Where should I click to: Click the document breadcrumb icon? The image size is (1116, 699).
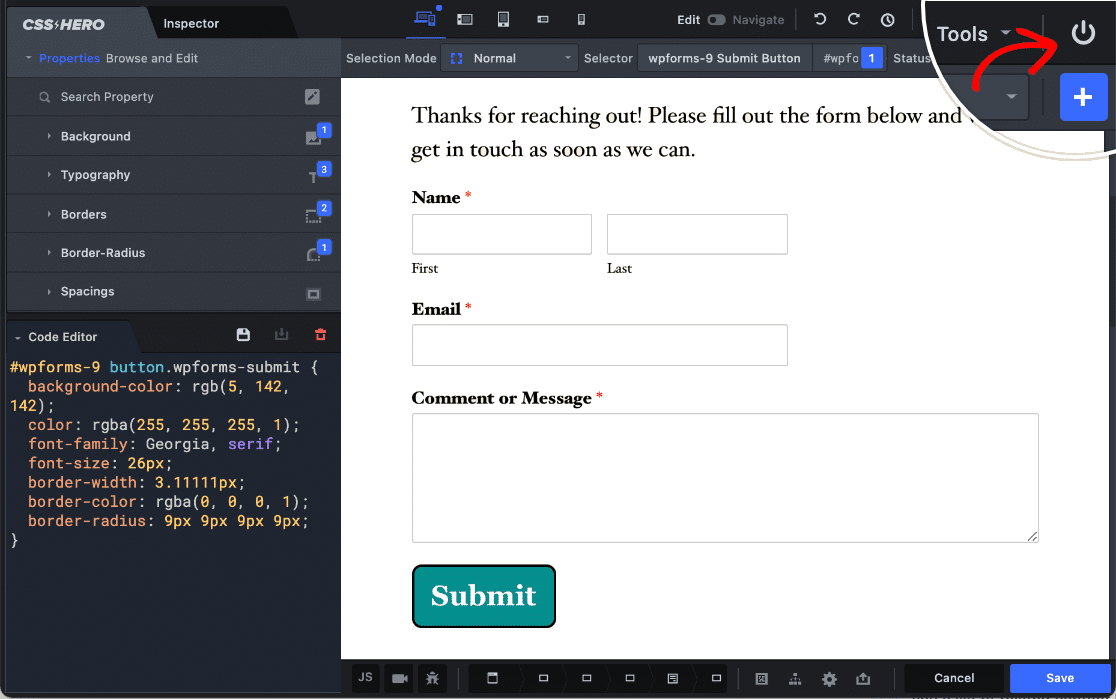tap(673, 678)
